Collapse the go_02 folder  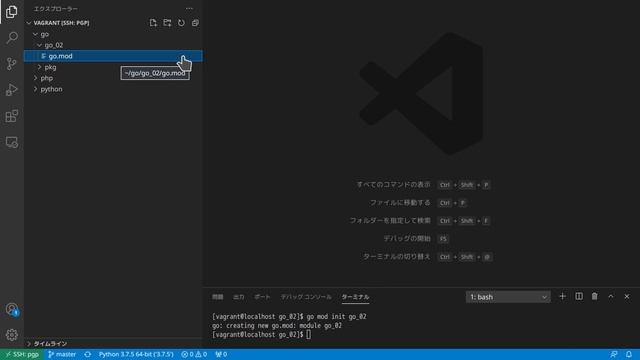tap(113, 45)
